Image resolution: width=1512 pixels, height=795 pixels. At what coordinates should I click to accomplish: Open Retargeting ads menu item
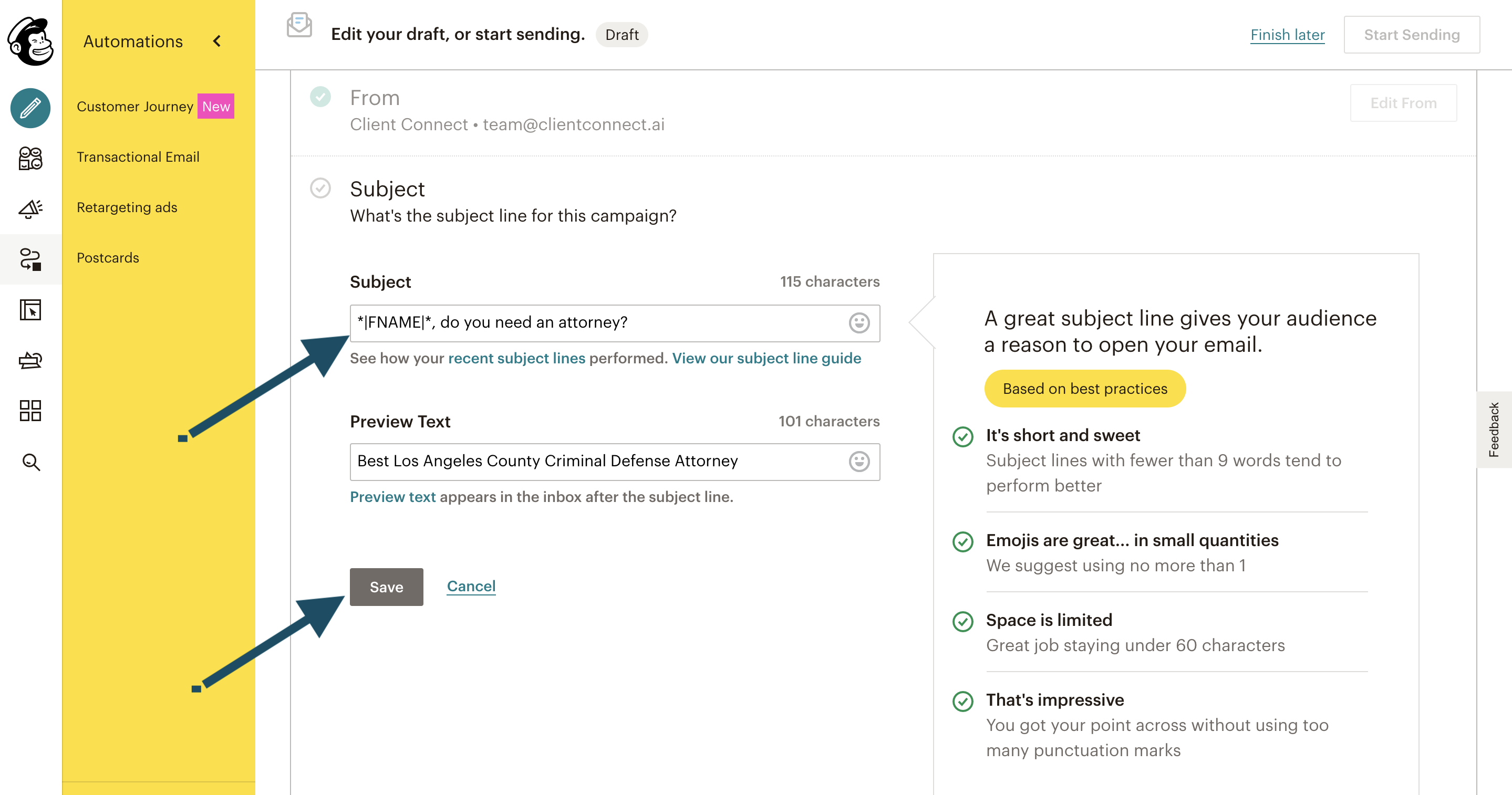click(x=127, y=207)
